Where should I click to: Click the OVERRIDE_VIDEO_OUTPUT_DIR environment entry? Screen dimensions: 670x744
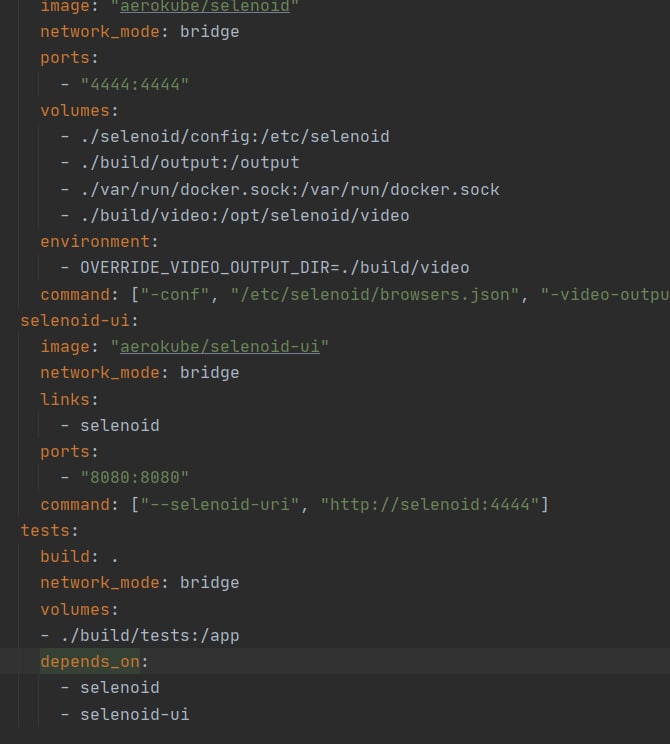click(275, 268)
